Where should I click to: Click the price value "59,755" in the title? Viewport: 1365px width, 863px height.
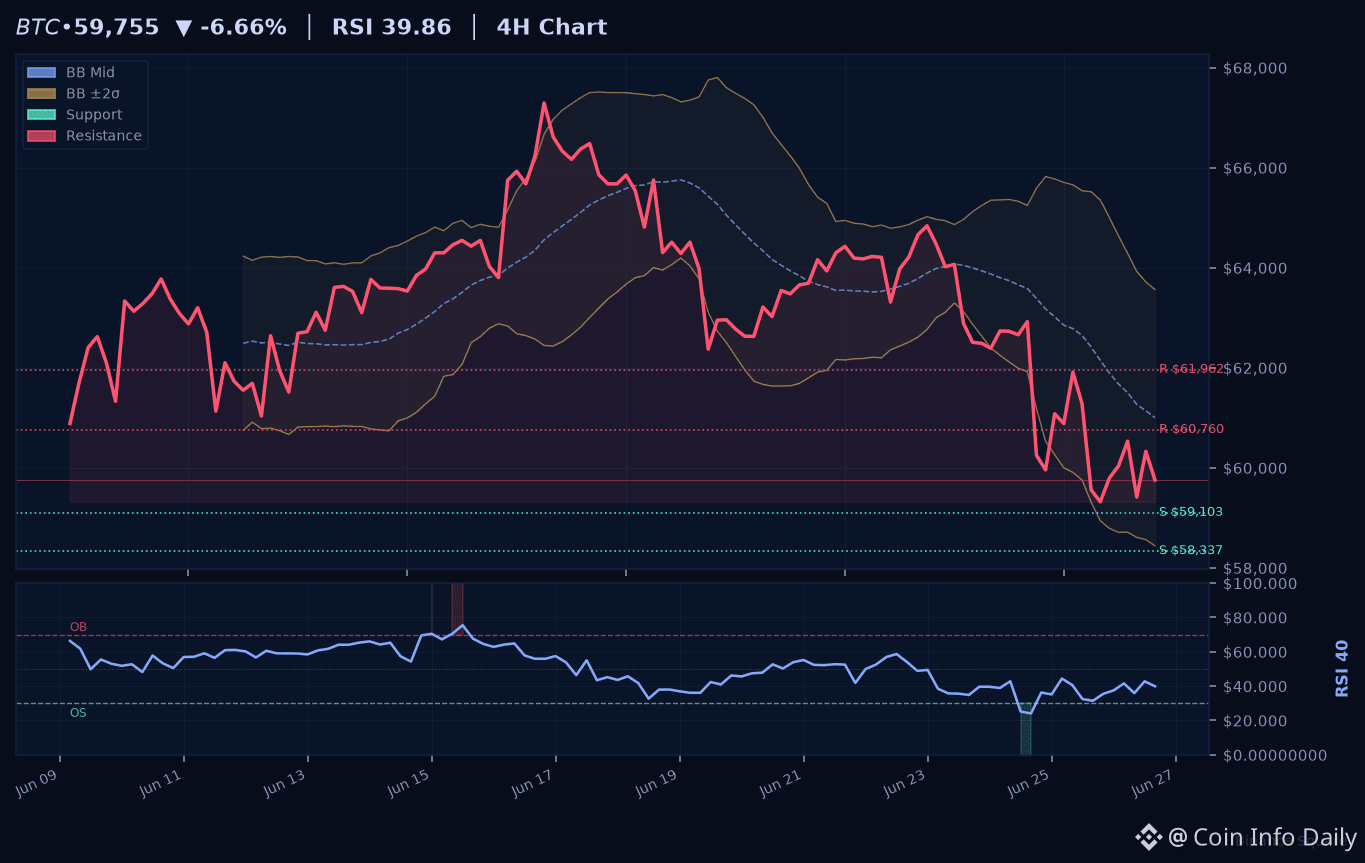tap(116, 27)
